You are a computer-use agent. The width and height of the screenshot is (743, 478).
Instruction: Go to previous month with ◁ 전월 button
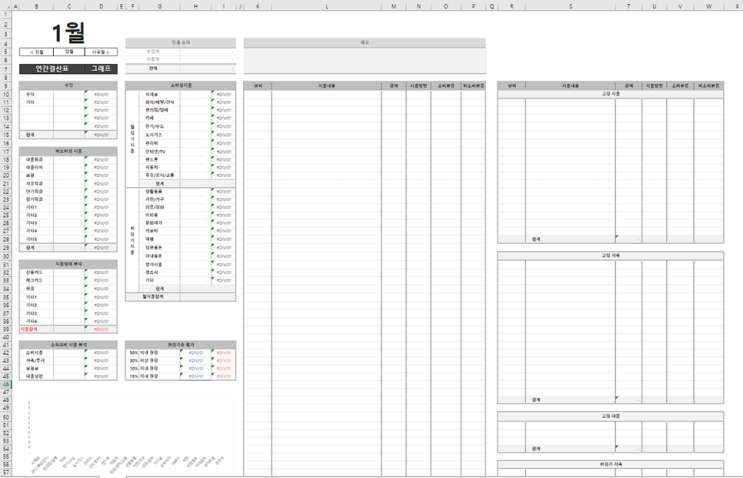(x=36, y=52)
